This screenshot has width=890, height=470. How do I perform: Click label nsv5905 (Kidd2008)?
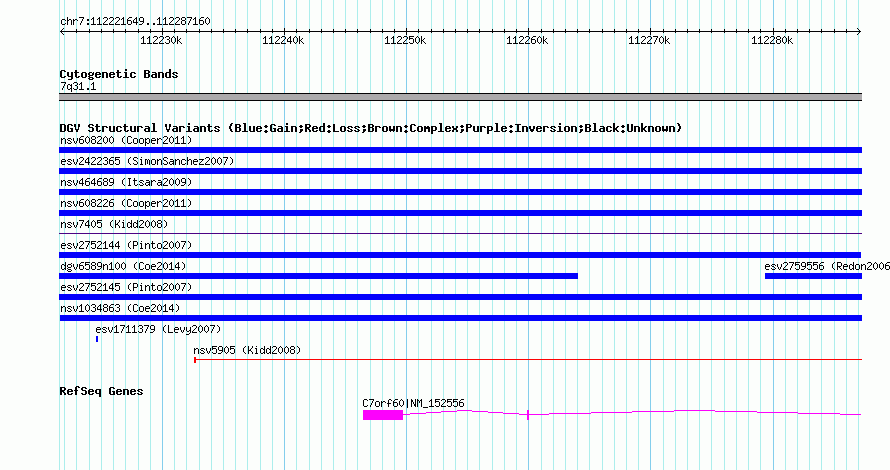247,350
